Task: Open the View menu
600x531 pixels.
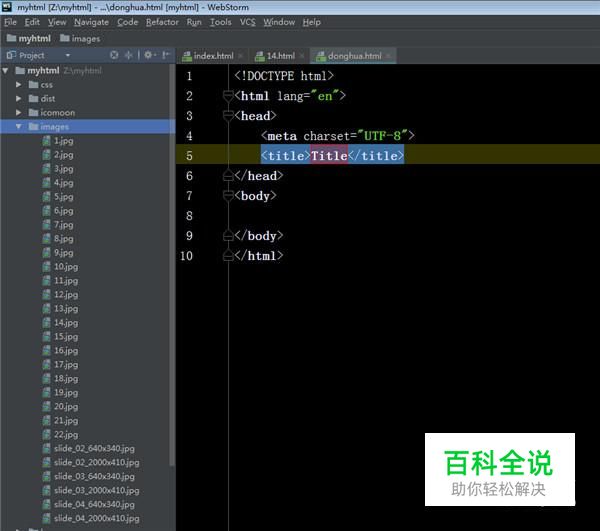Action: click(57, 22)
